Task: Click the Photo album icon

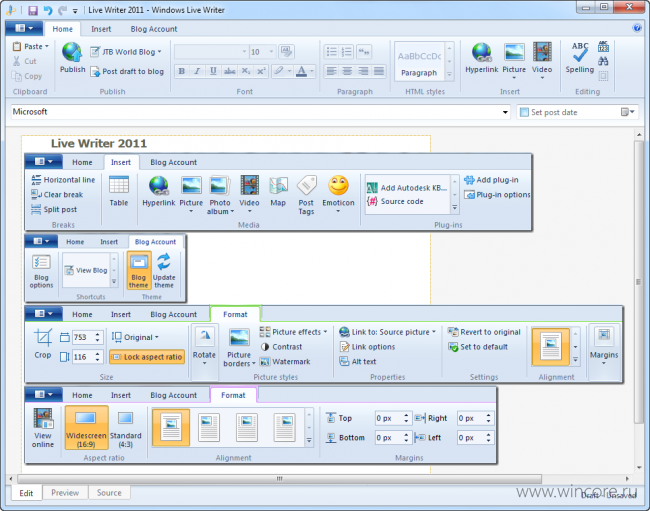Action: 219,185
